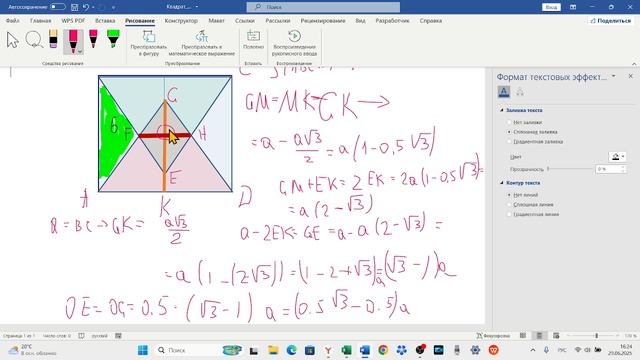Open Customize Quick Access Toolbar dropdown
640x360 pixels.
(113, 7)
